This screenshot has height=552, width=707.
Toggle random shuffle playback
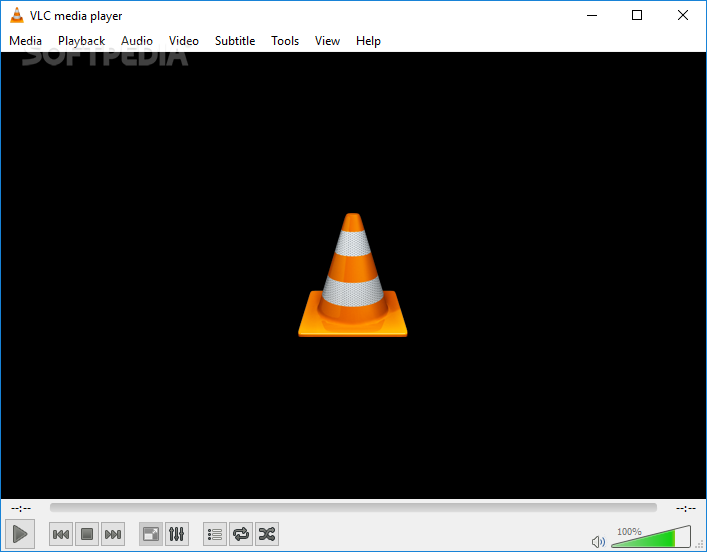click(267, 534)
